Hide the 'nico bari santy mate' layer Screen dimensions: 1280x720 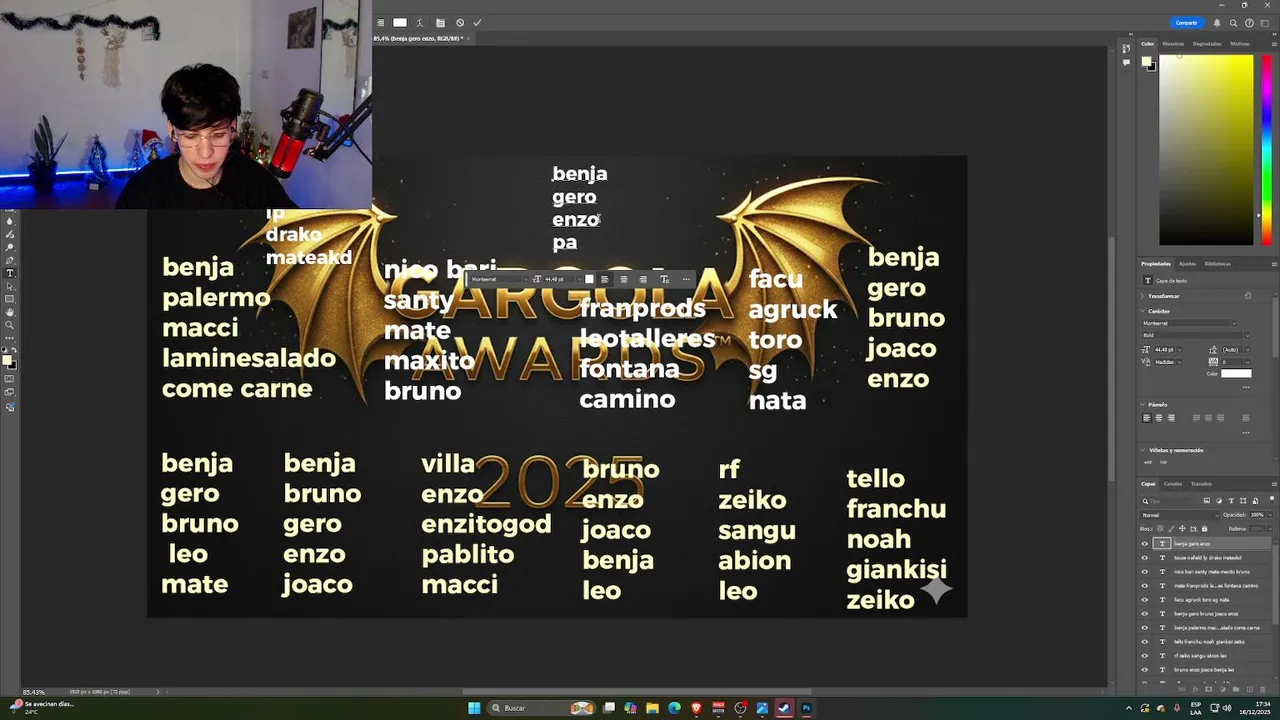click(x=1145, y=572)
